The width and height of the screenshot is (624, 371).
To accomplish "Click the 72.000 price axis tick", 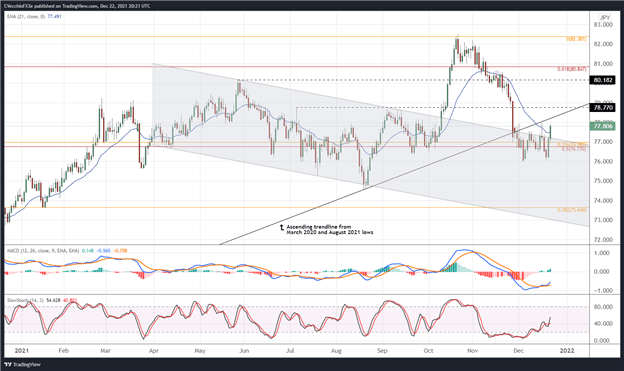I will pos(603,240).
